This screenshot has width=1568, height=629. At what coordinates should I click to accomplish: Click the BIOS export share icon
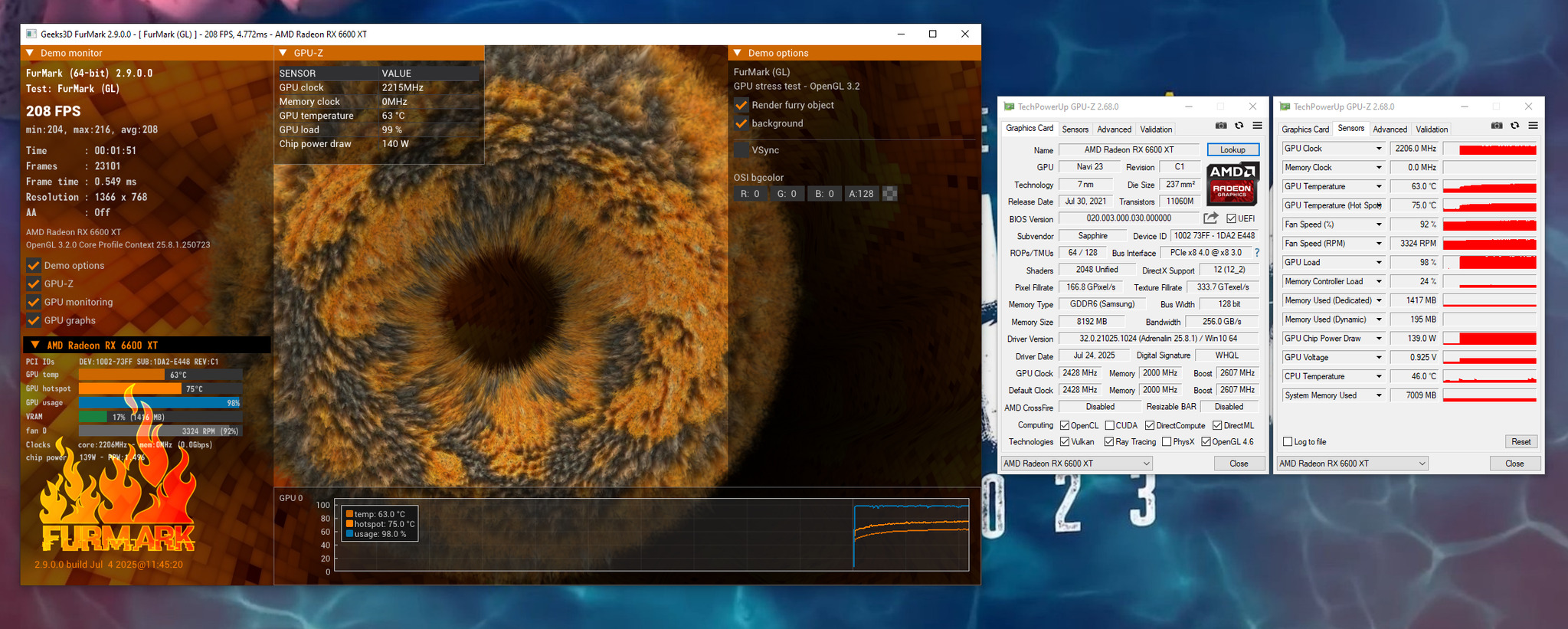pyautogui.click(x=1210, y=218)
